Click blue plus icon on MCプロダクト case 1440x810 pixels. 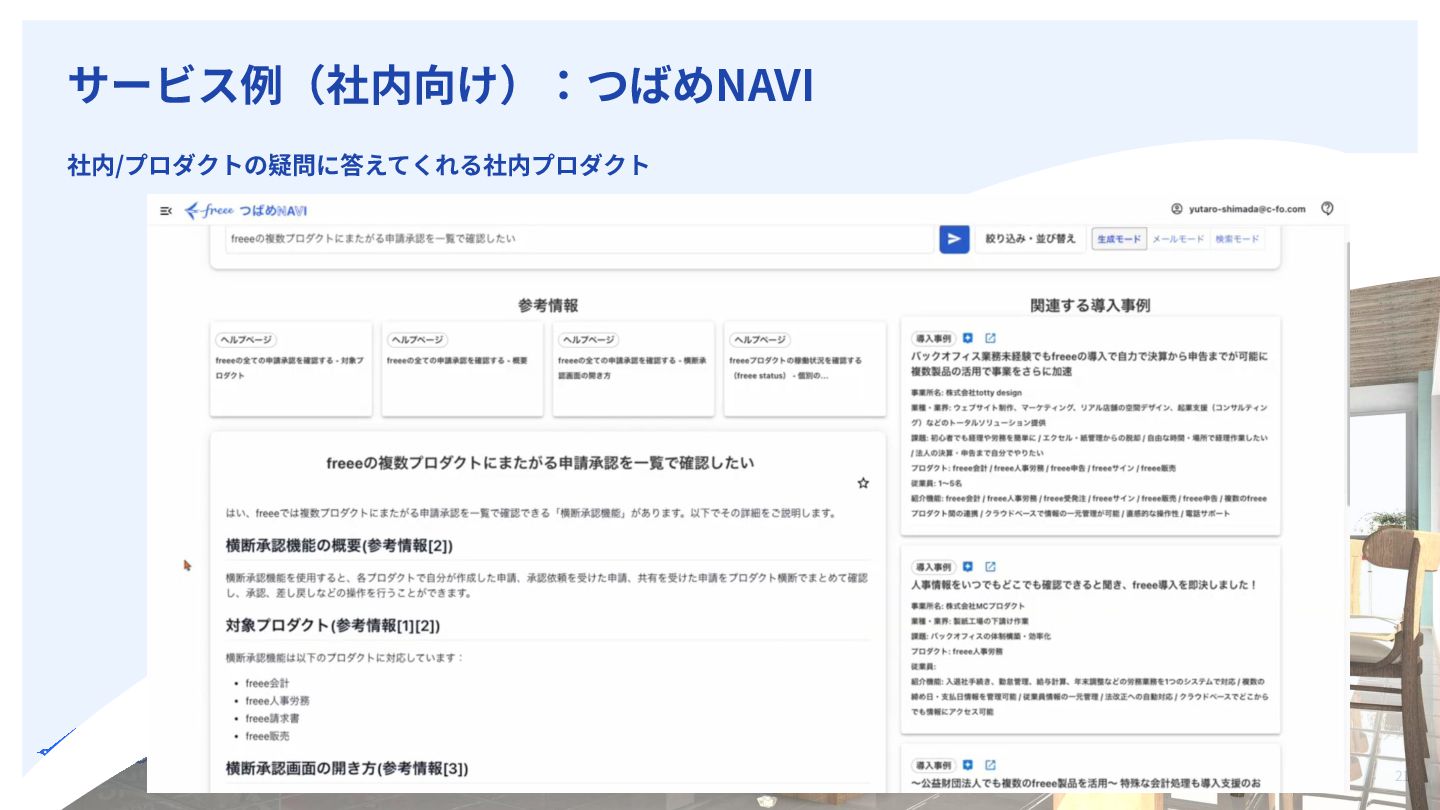(x=968, y=567)
